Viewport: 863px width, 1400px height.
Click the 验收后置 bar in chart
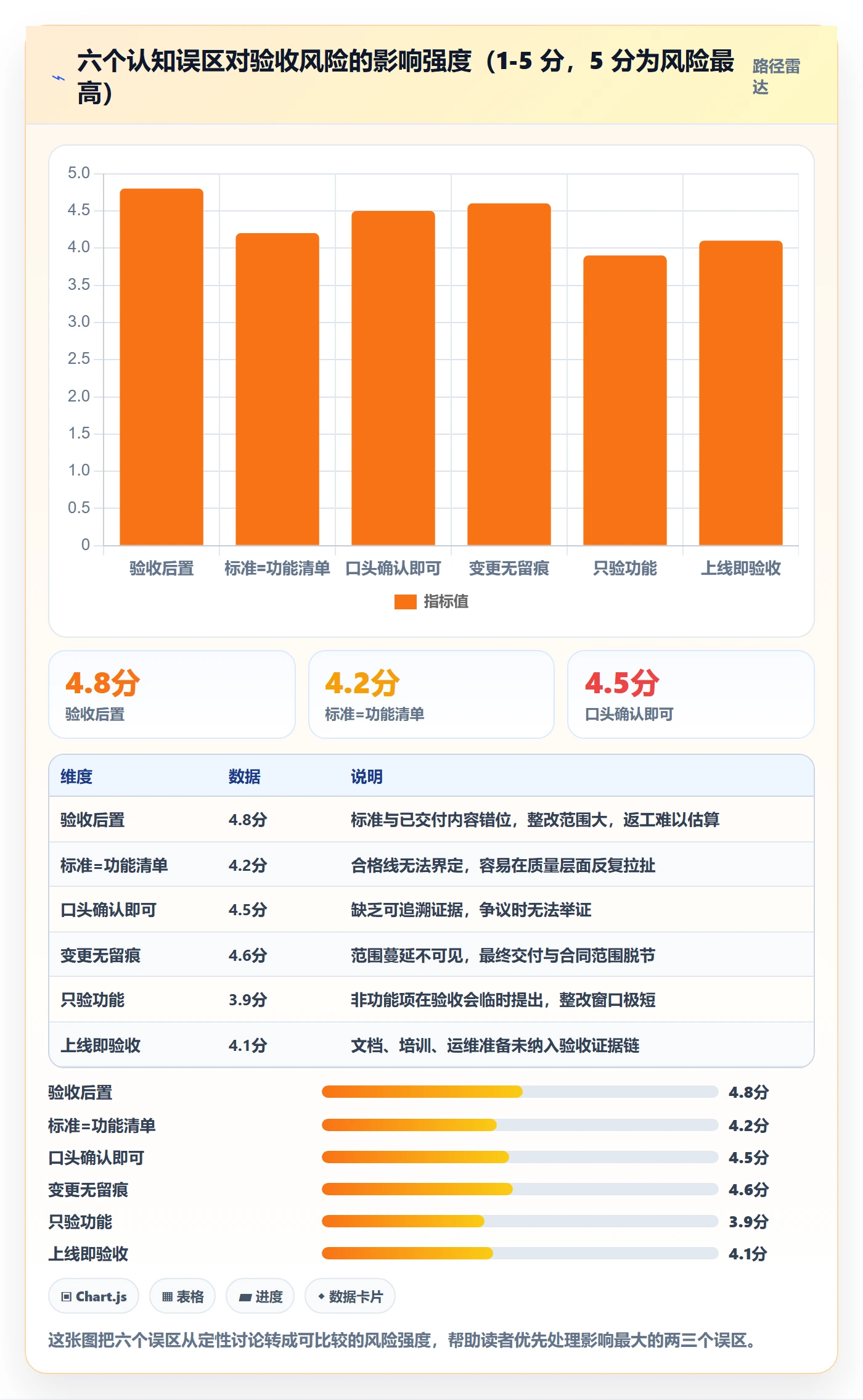[162, 367]
